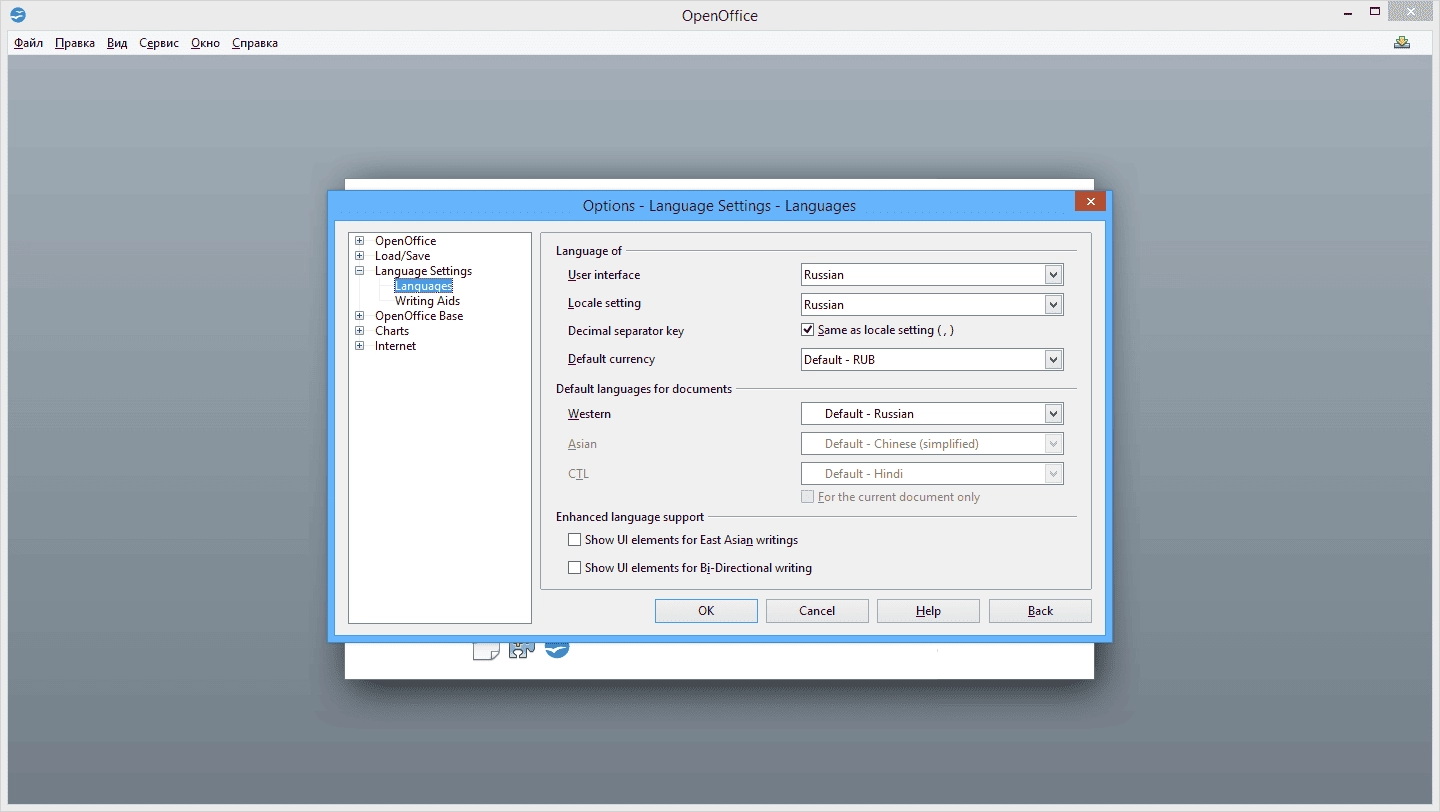This screenshot has width=1440, height=812.
Task: Open the Окно menu
Action: (205, 43)
